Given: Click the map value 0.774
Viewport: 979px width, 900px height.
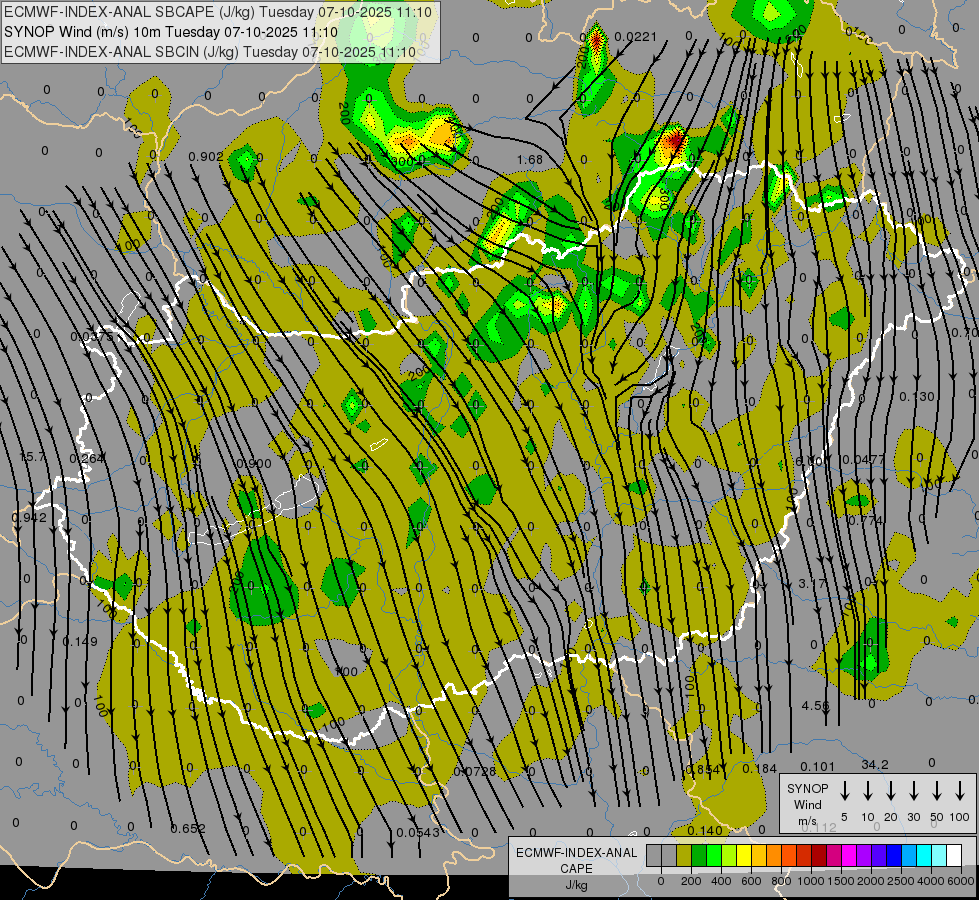Looking at the screenshot, I should pyautogui.click(x=866, y=520).
